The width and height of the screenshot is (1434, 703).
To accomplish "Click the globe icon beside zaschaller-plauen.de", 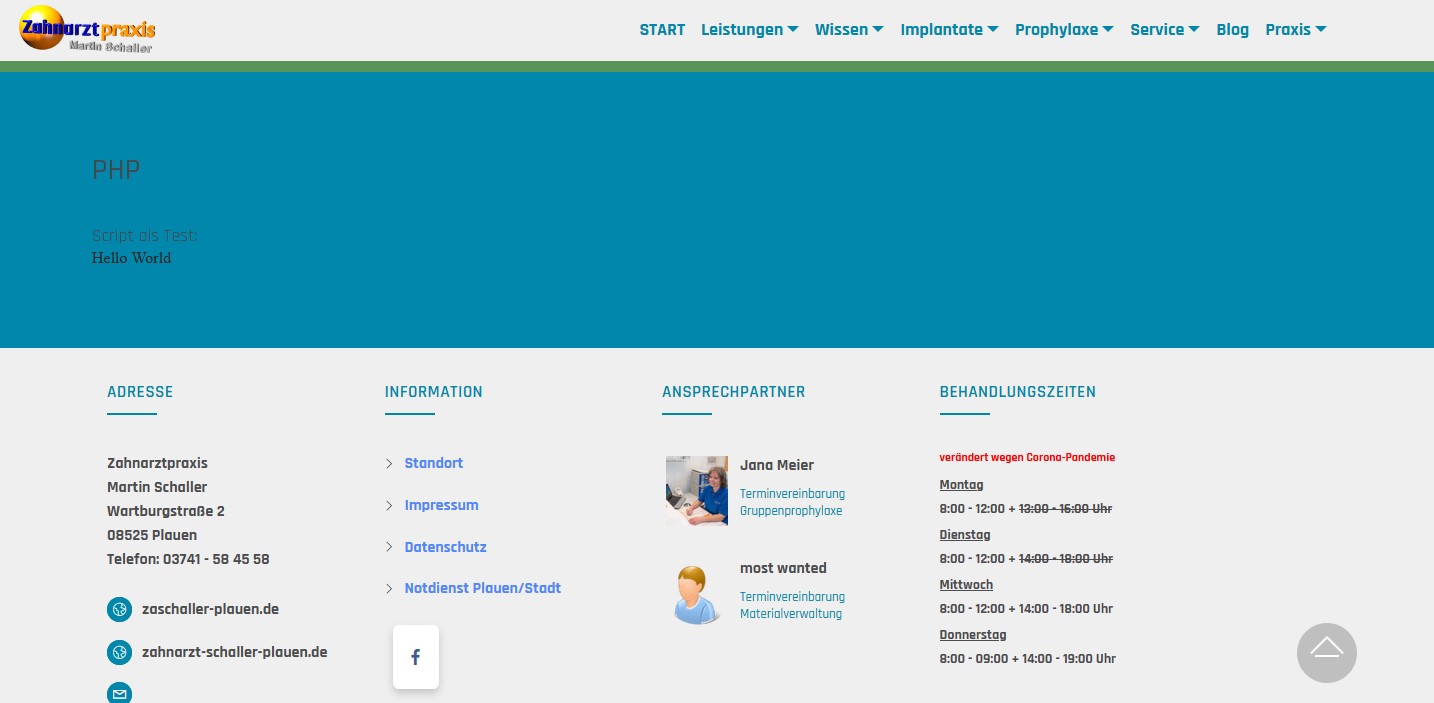I will click(x=120, y=609).
